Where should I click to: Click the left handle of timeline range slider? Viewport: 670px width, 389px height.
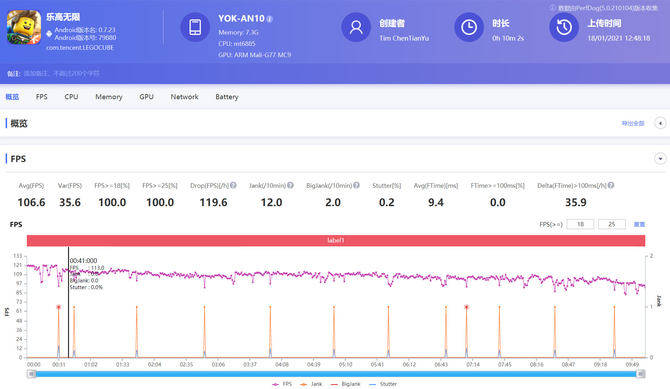(31, 374)
